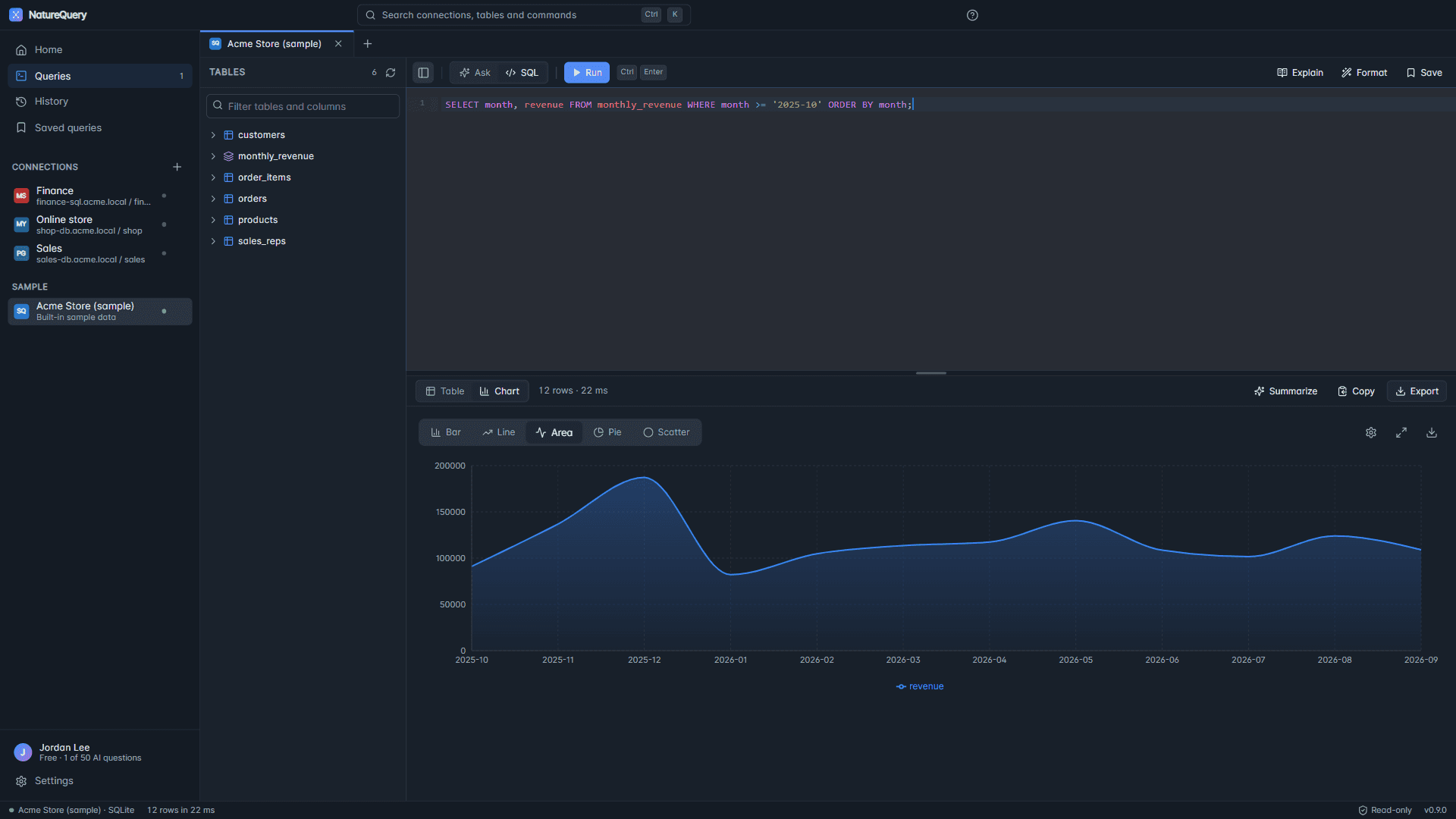Open a new query tab
This screenshot has height=819, width=1456.
pyautogui.click(x=368, y=44)
